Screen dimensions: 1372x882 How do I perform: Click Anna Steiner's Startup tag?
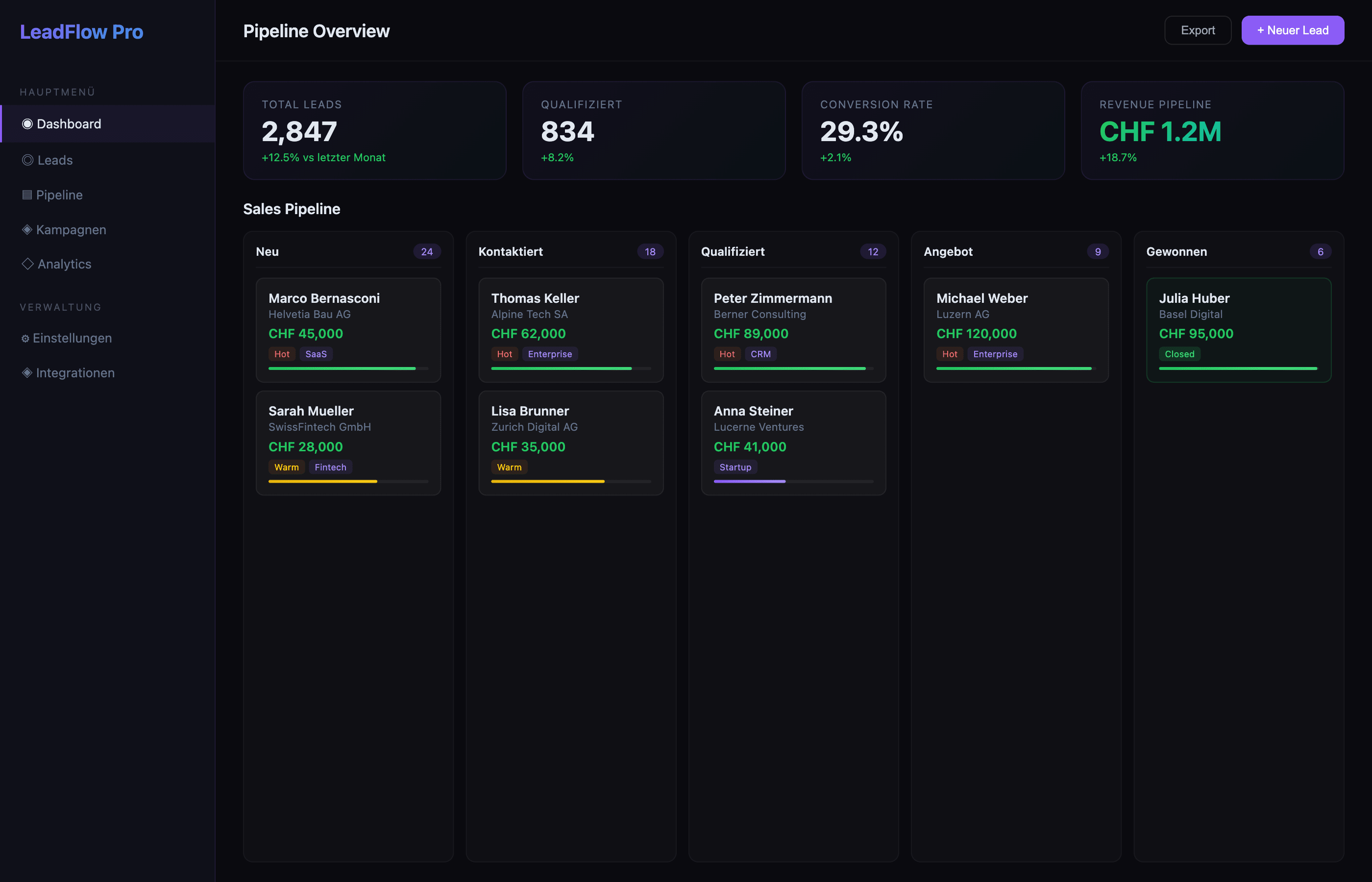(x=735, y=467)
